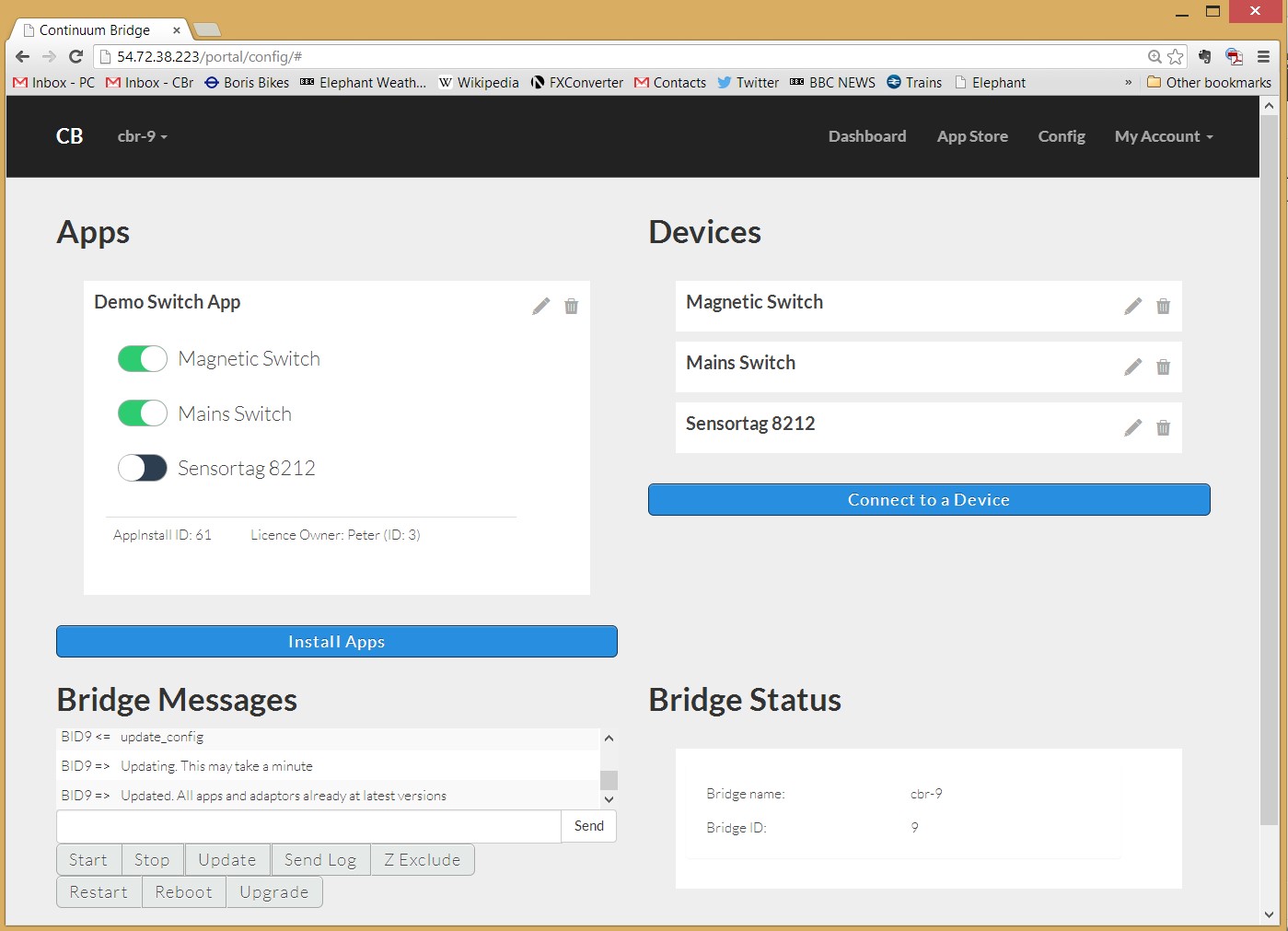Select 'Licence Owner: Peter (ID: 3)' text
The image size is (1288, 931).
pyautogui.click(x=335, y=535)
